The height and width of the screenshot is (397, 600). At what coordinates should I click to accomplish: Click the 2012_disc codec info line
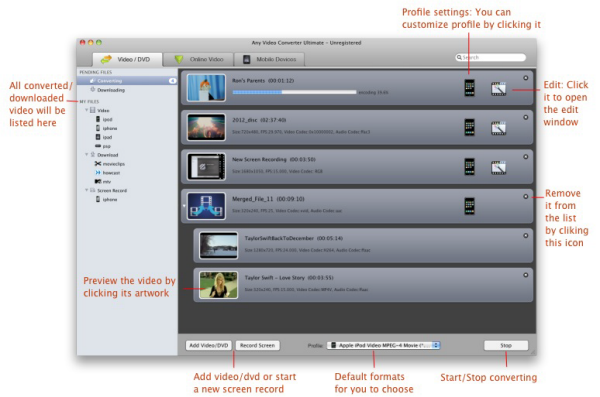click(301, 132)
